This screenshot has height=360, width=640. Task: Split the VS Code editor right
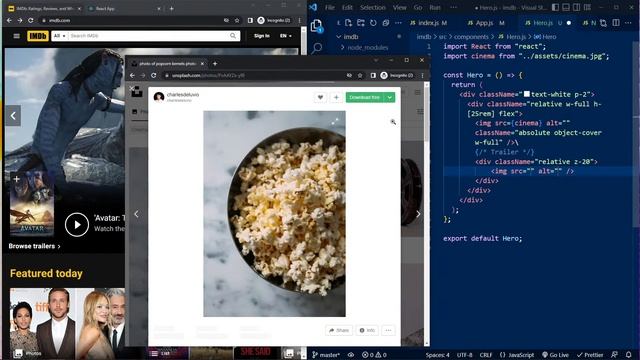[616, 23]
